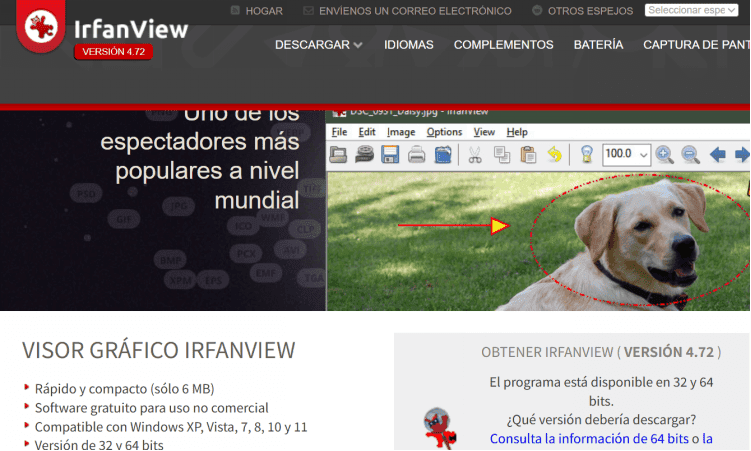Open the View menu in the IrfanView window
The width and height of the screenshot is (751, 451).
point(484,132)
